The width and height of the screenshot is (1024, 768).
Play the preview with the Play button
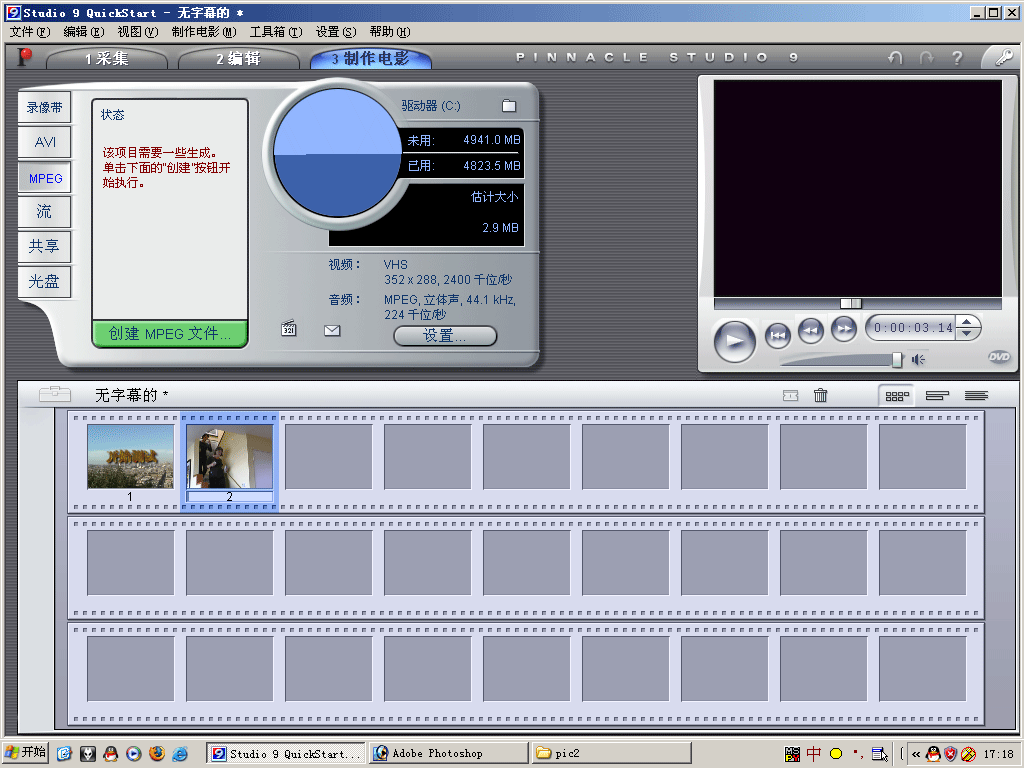point(735,341)
